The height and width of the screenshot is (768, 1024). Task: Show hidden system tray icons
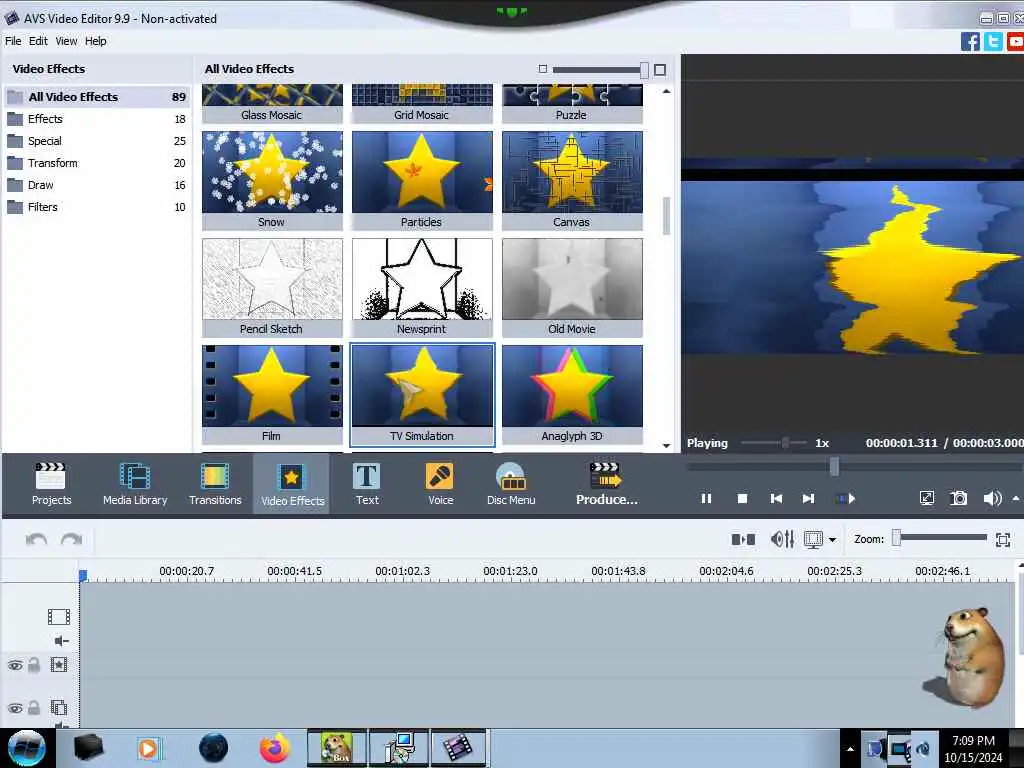[850, 749]
